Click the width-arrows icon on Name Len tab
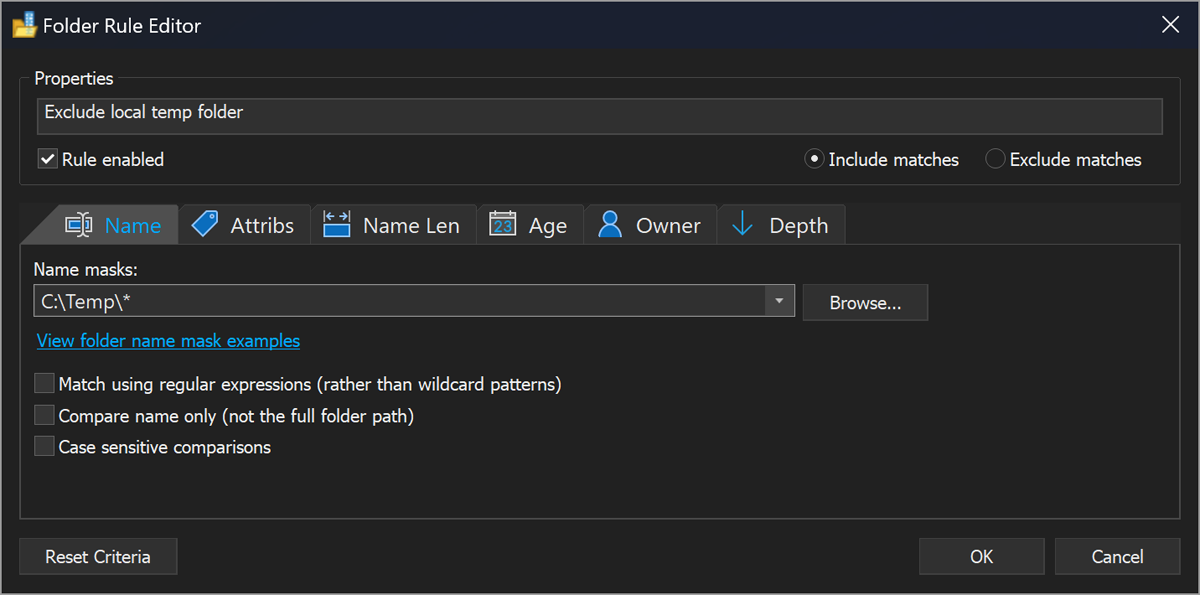Screen dimensions: 1200x595 tap(337, 224)
